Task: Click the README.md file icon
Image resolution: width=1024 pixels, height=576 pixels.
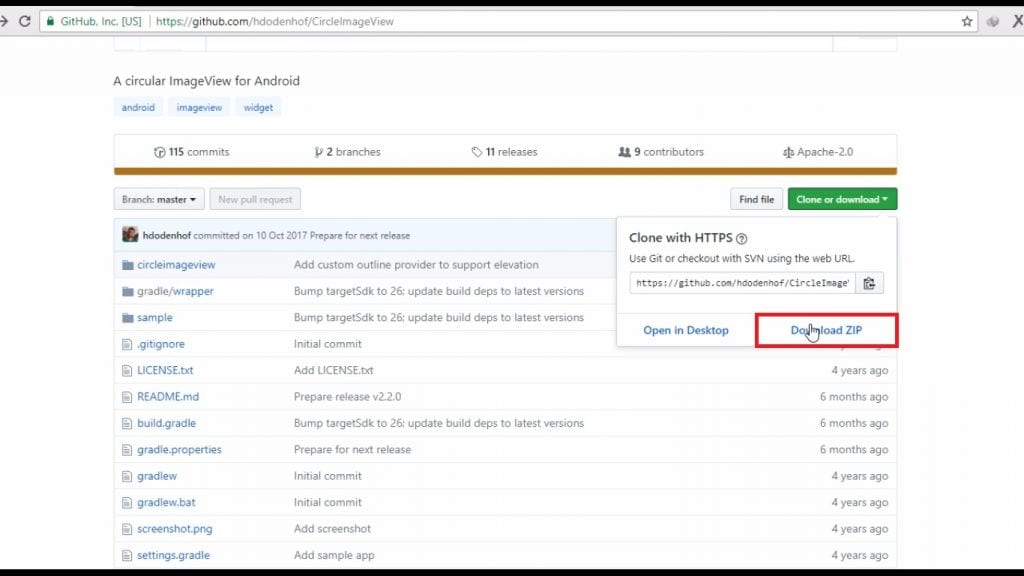Action: [127, 397]
